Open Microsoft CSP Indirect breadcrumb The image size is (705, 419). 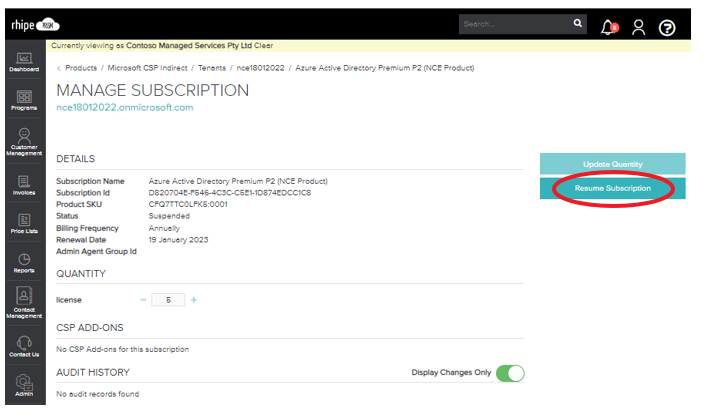point(147,68)
